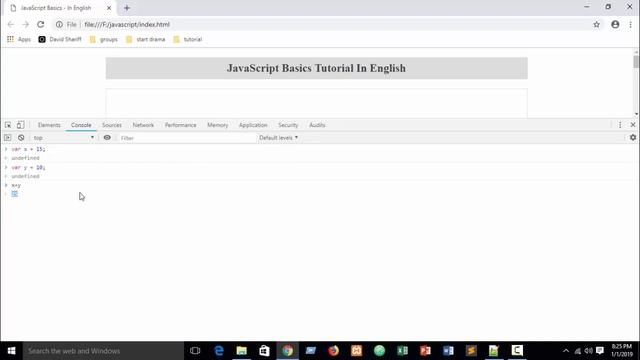
Task: Open the Default levels dropdown
Action: pyautogui.click(x=279, y=138)
